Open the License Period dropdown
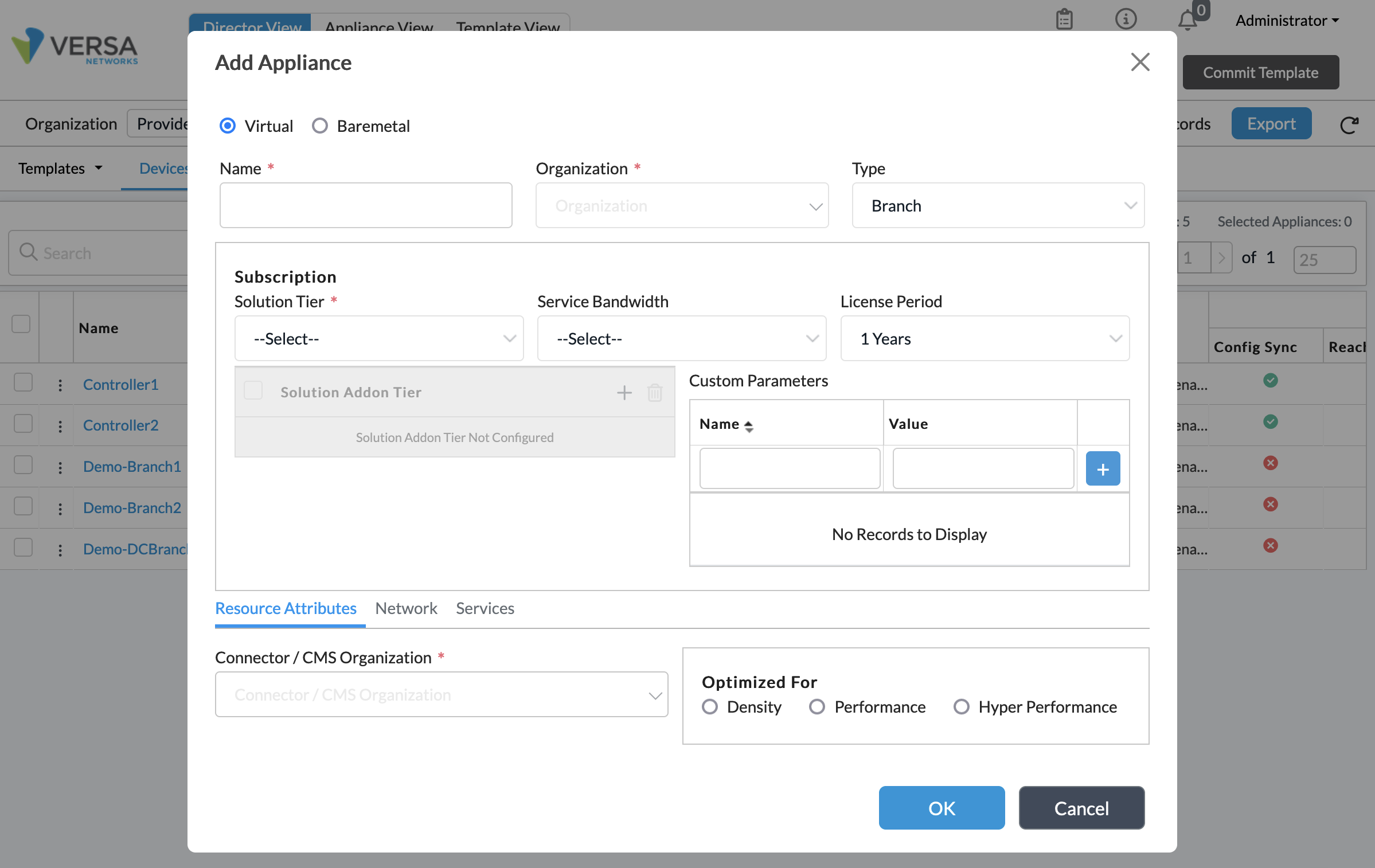 tap(985, 339)
